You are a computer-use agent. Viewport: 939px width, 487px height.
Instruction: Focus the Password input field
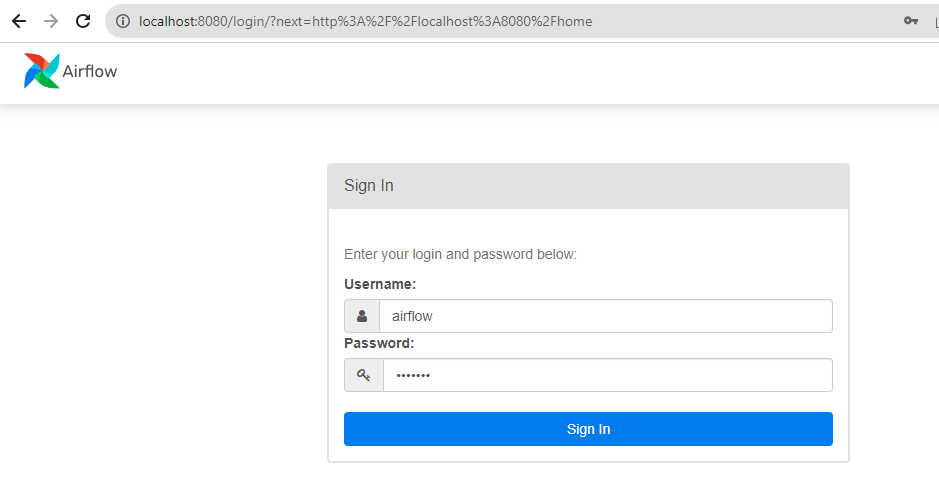click(607, 375)
